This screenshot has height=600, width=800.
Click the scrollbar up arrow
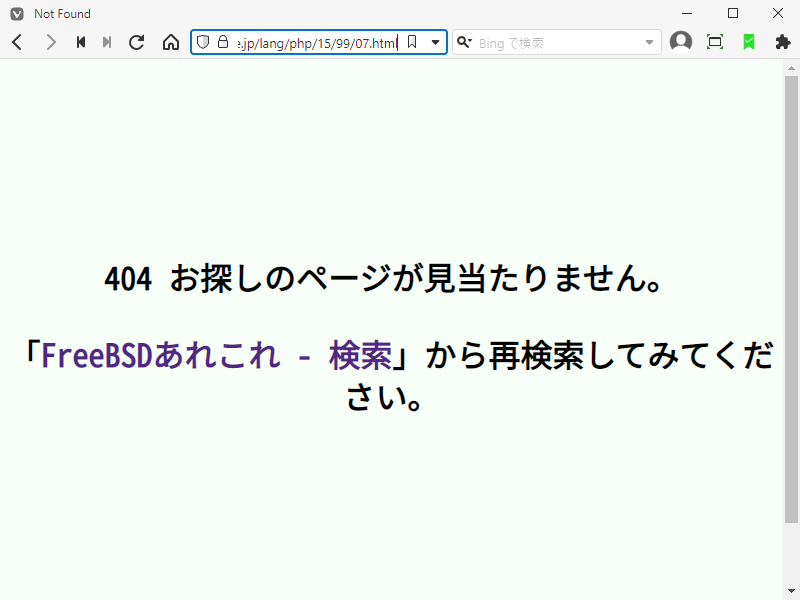coord(791,68)
